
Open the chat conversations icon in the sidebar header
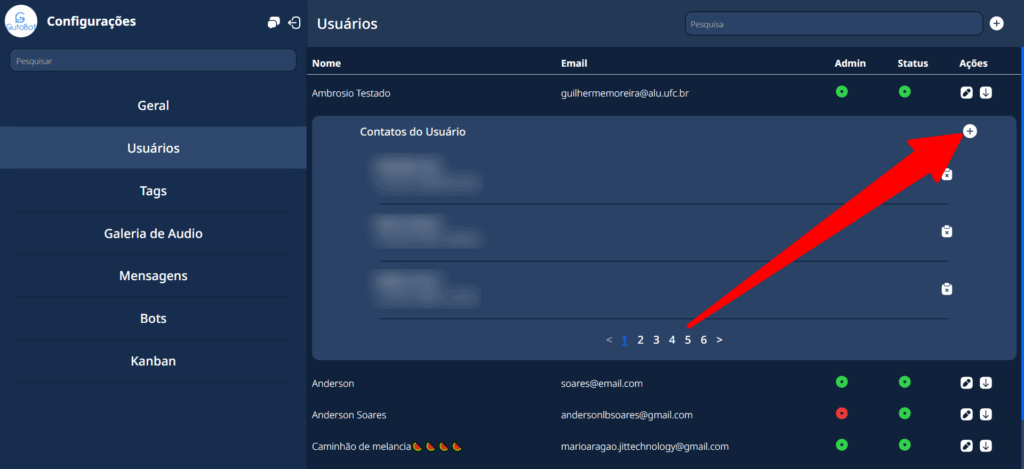[x=274, y=23]
